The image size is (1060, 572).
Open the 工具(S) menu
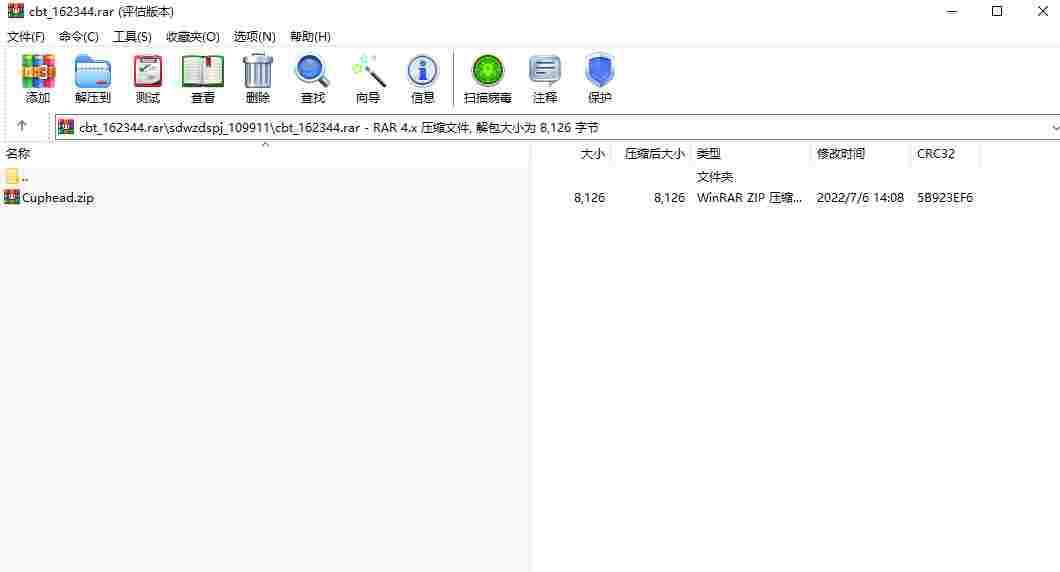click(x=132, y=37)
